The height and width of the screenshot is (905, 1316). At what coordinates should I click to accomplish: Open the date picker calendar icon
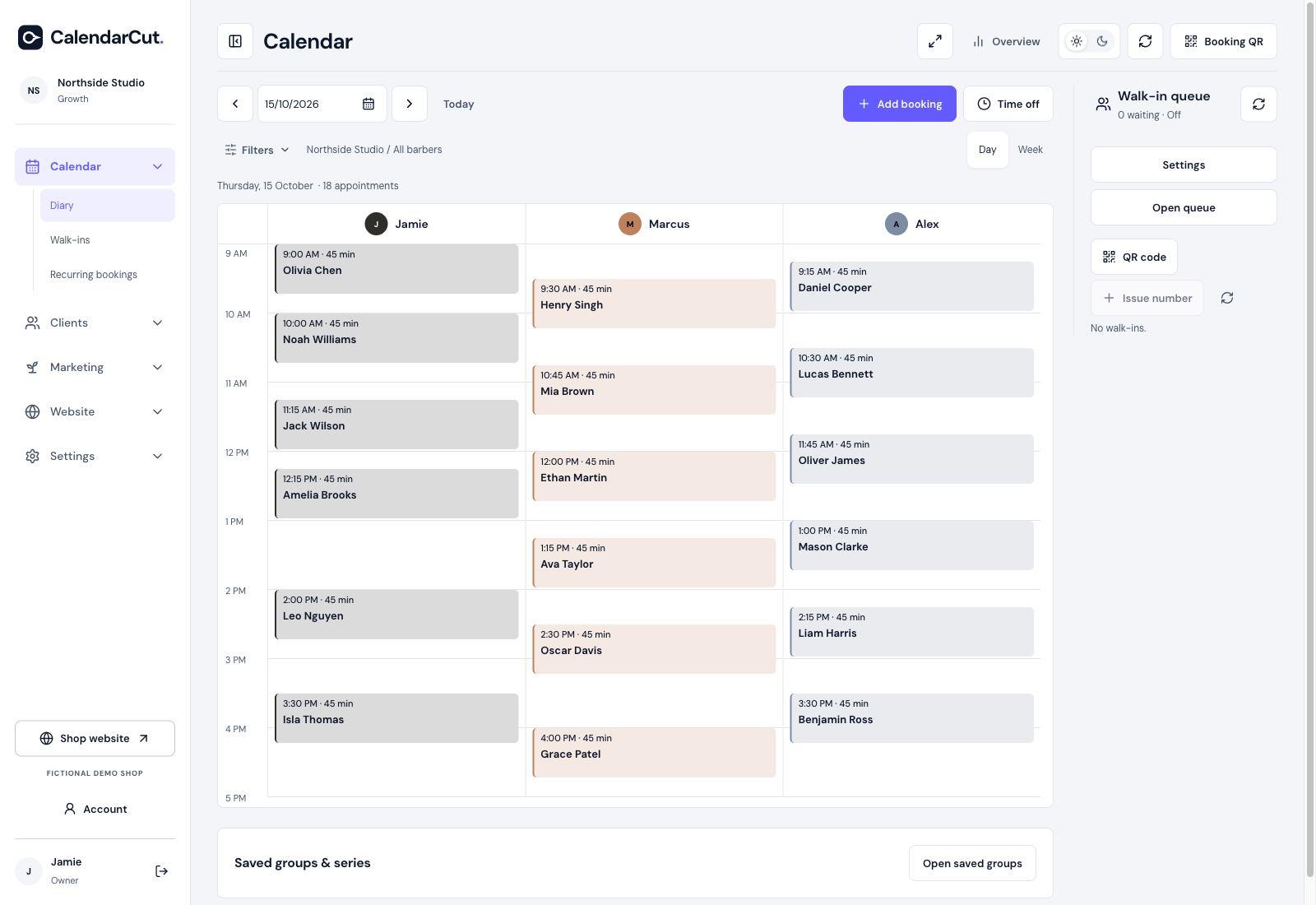tap(368, 104)
